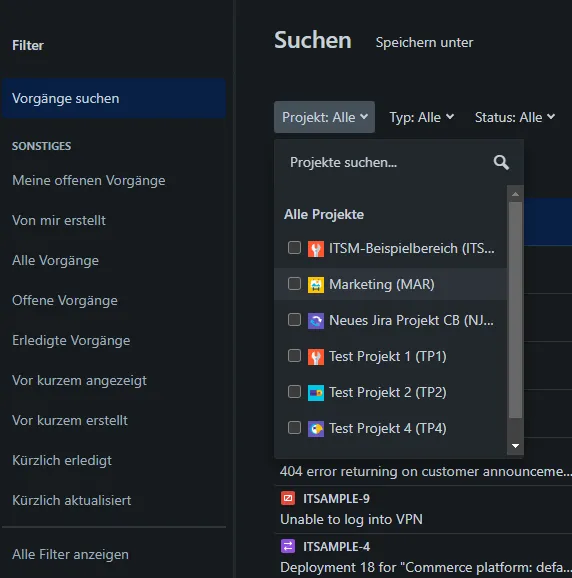
Task: Click the Test Projekt 4 avatar icon
Action: click(316, 429)
